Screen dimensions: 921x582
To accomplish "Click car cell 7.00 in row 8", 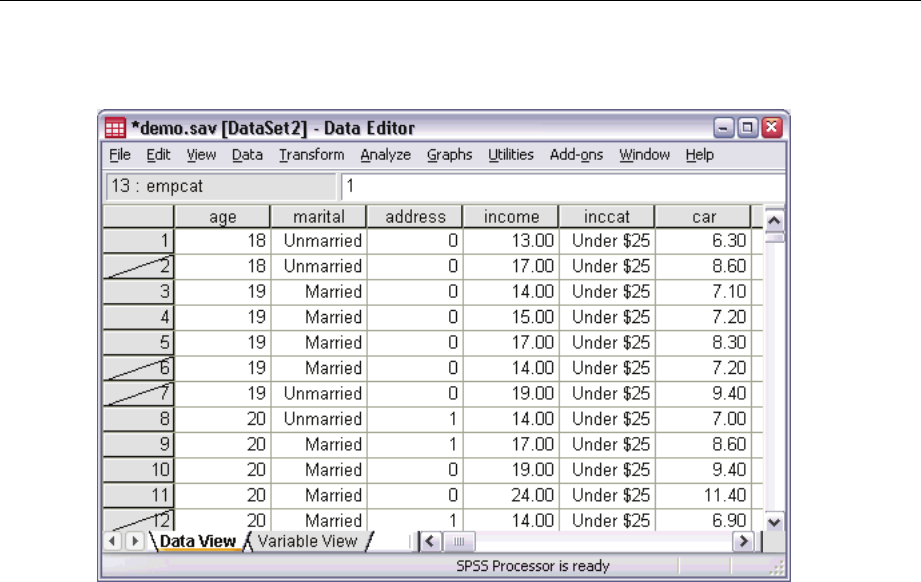I will click(704, 419).
